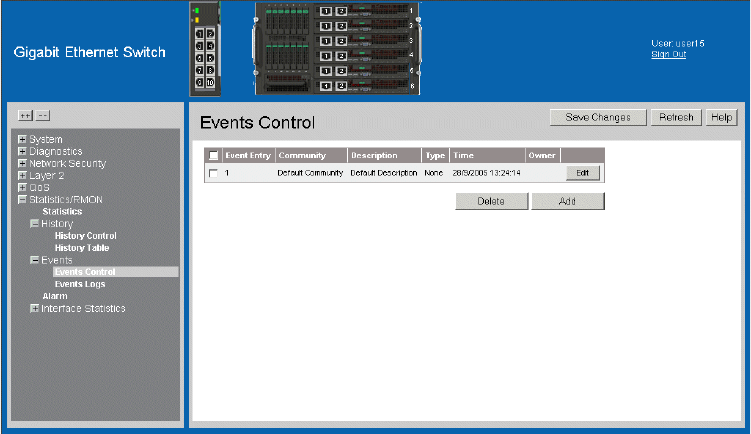Image resolution: width=751 pixels, height=434 pixels.
Task: Expand the QoS tree node
Action: [x=22, y=187]
